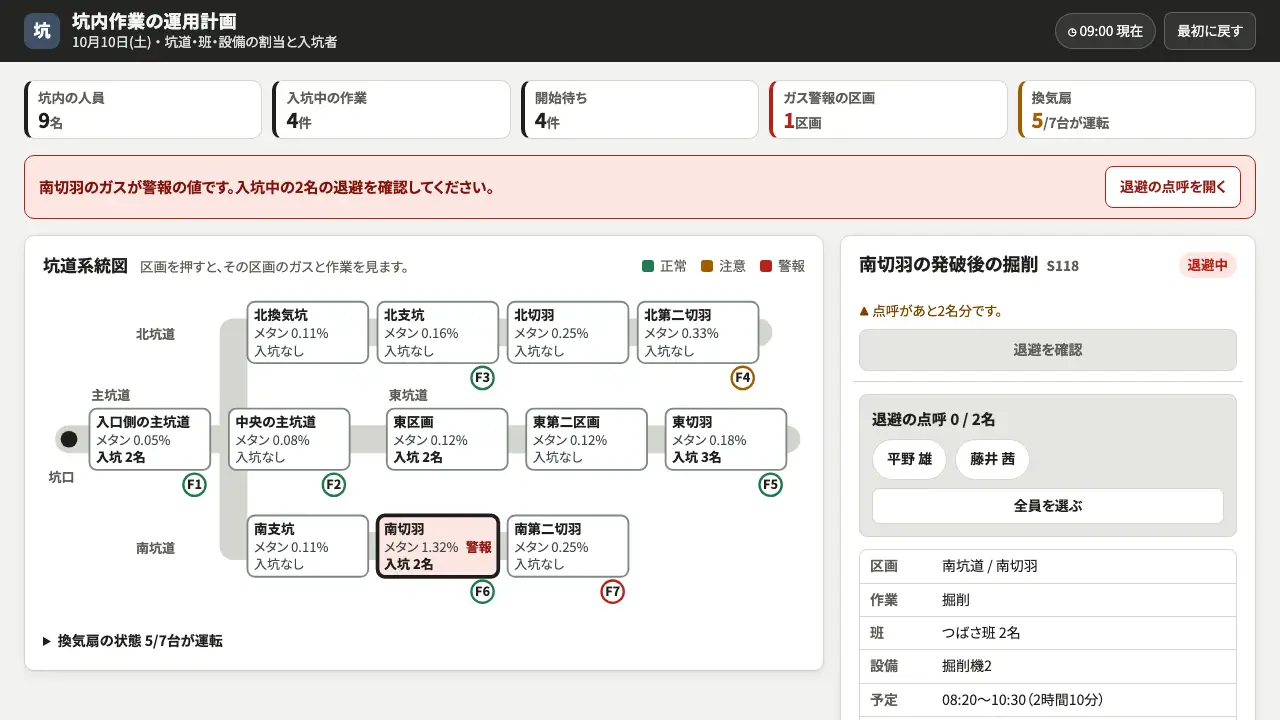
Task: Click the 班 つばさ班 2名 row
Action: click(1047, 633)
